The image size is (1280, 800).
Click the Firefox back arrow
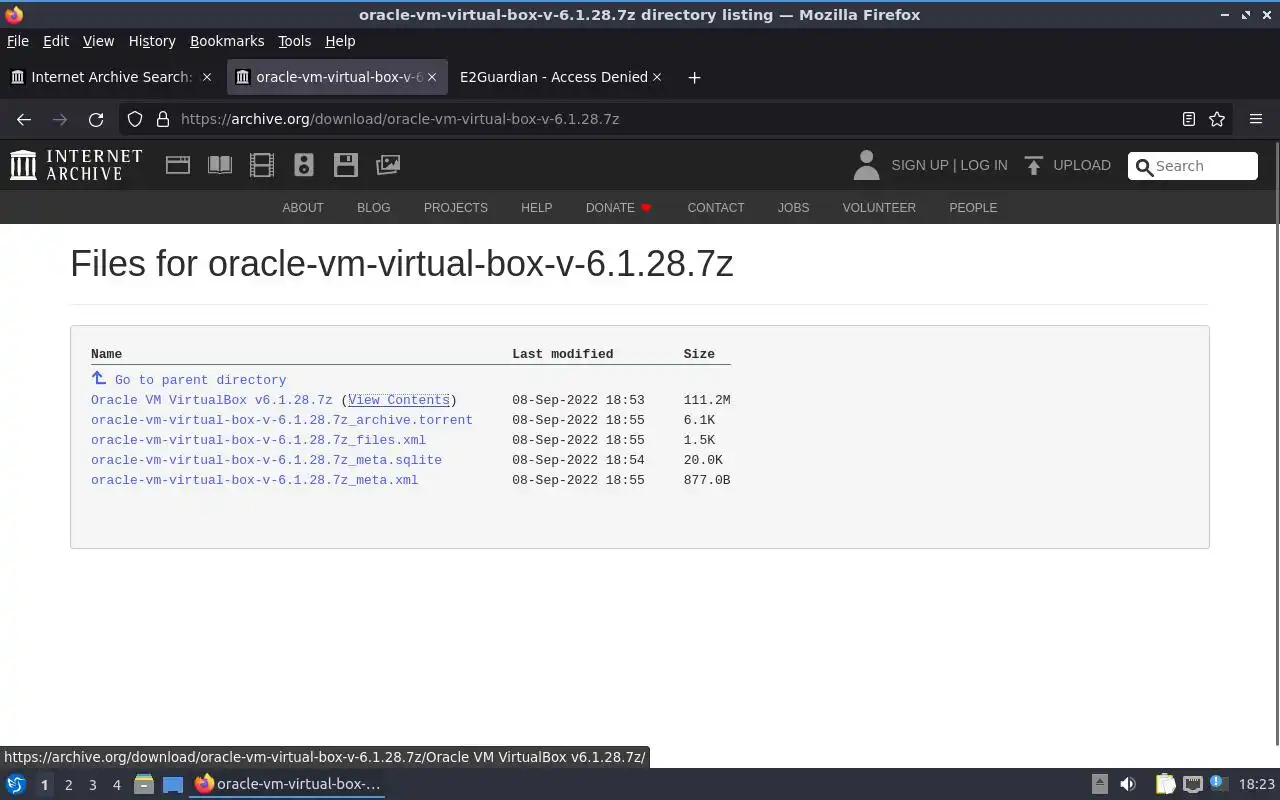pyautogui.click(x=24, y=119)
